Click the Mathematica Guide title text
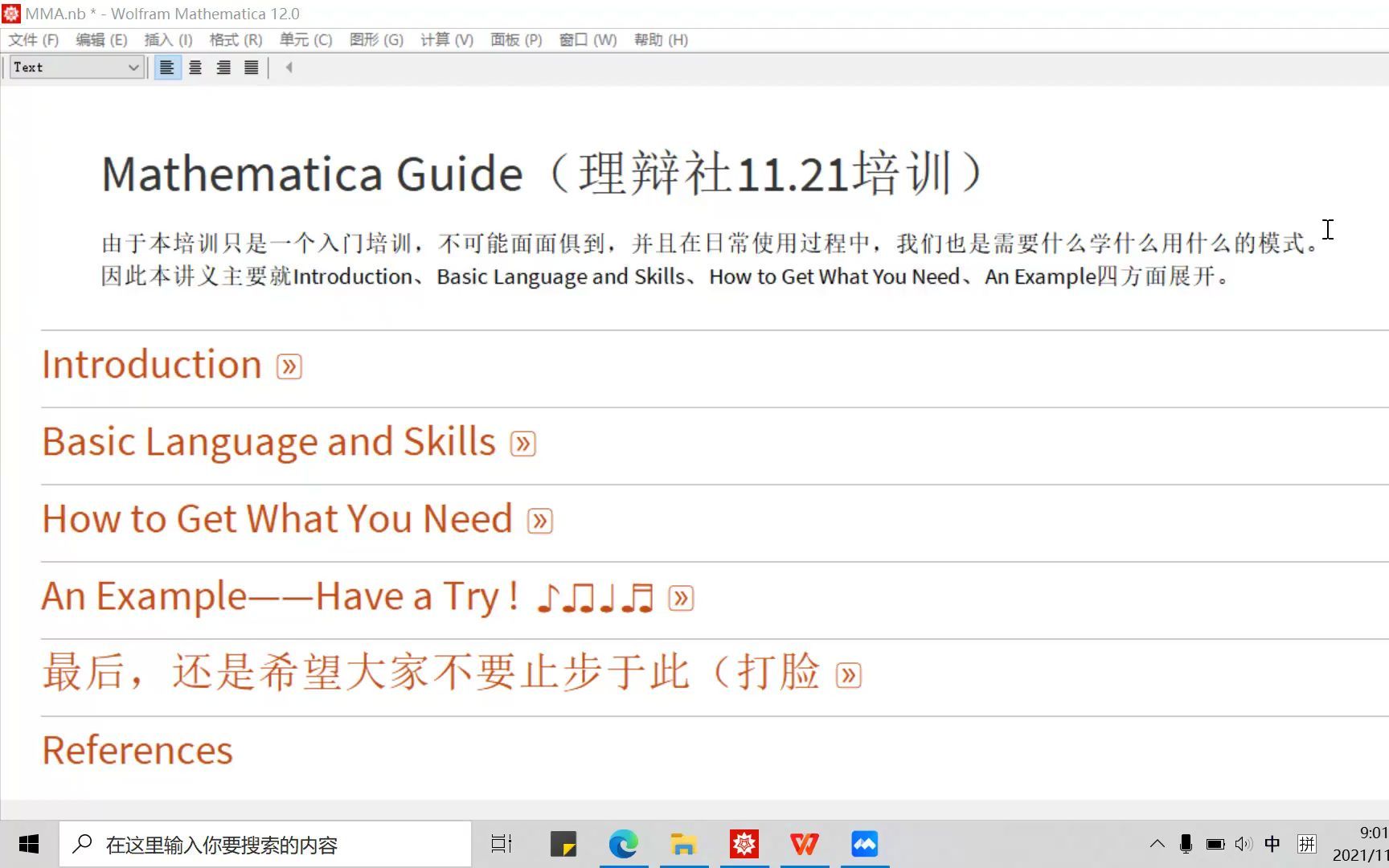This screenshot has height=868, width=1389. 543,173
